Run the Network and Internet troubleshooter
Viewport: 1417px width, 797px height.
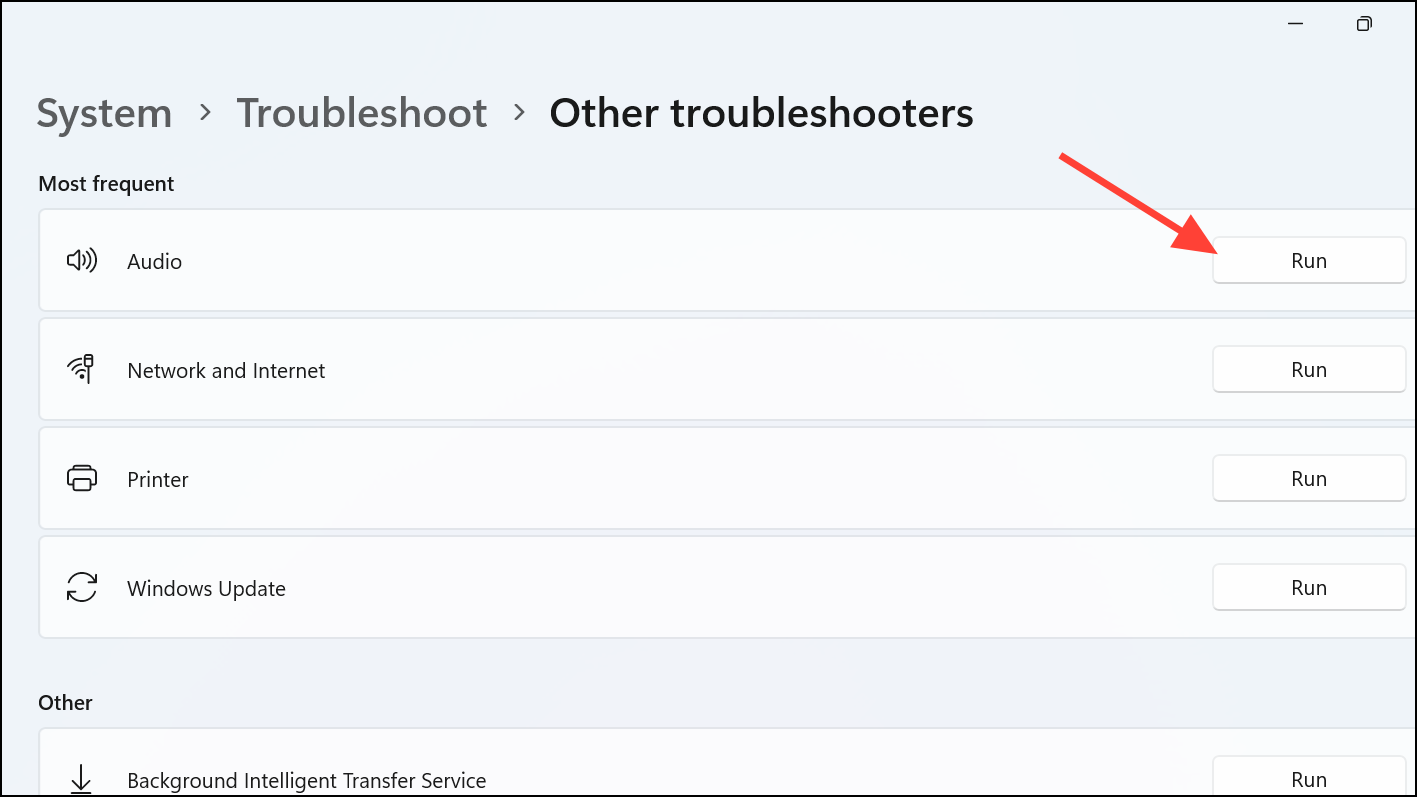tap(1309, 370)
